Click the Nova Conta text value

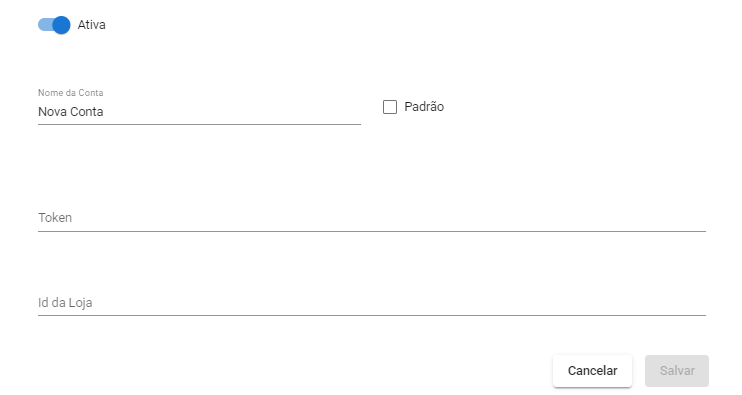71,112
